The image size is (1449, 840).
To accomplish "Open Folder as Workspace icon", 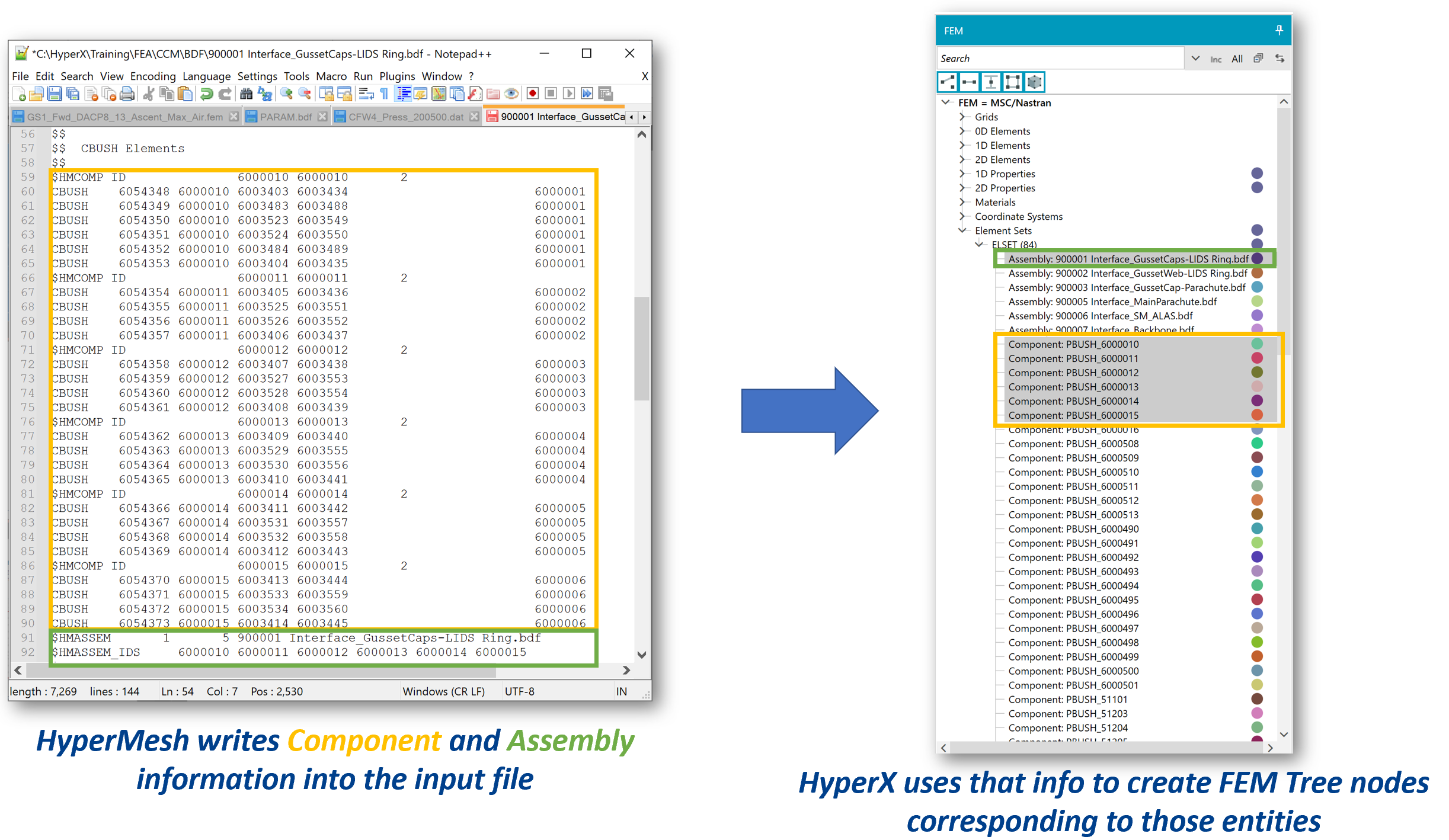I will tap(493, 94).
